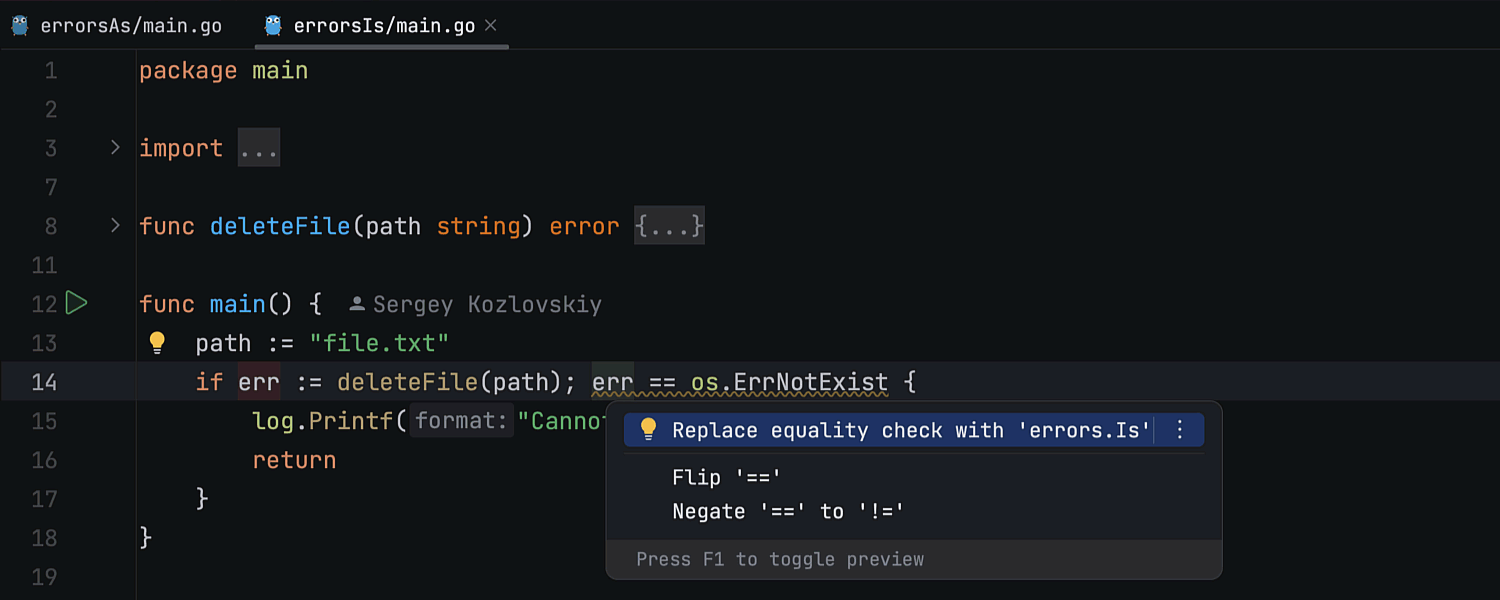Click the yellow lightbulb in the editor gutter
This screenshot has width=1500, height=600.
157,343
